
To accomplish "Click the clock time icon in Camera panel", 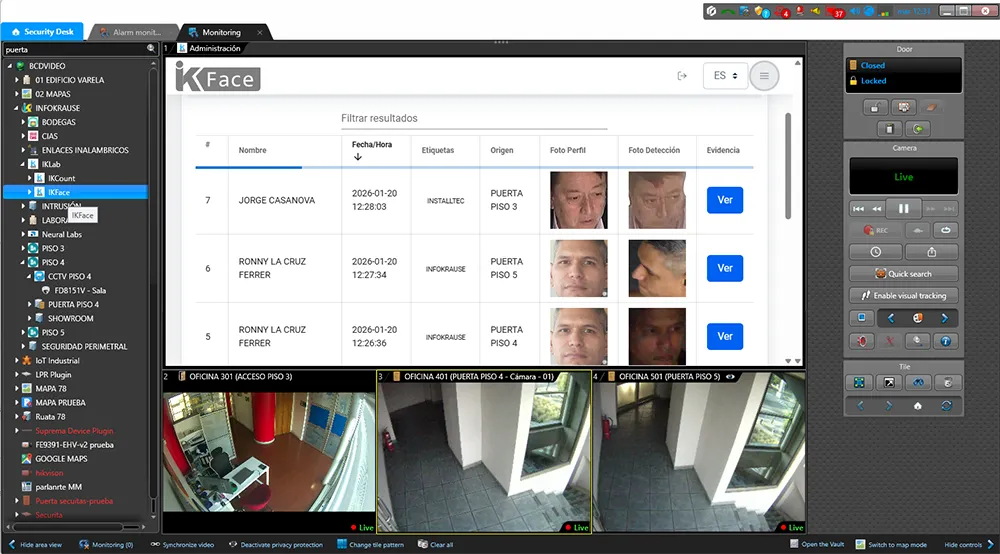I will click(x=876, y=252).
